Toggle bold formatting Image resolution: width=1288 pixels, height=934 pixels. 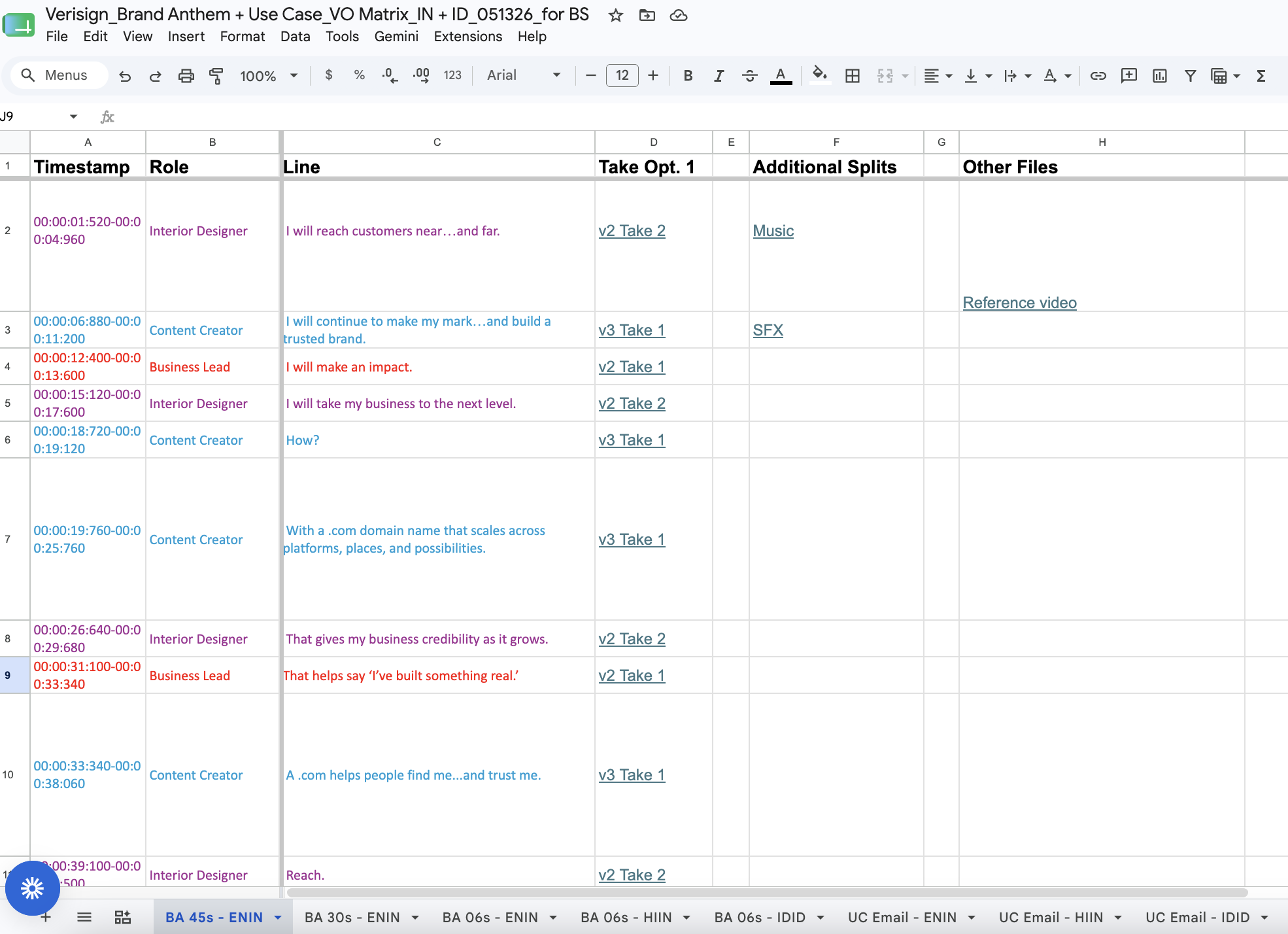pyautogui.click(x=688, y=75)
